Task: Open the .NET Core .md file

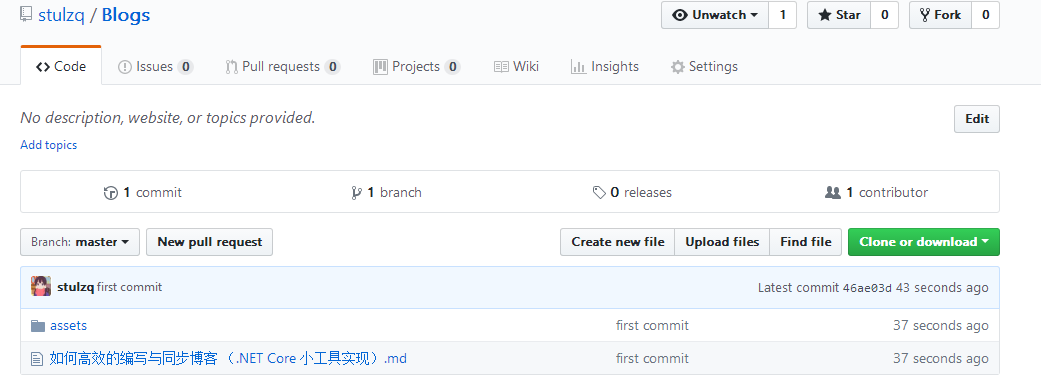Action: point(228,358)
